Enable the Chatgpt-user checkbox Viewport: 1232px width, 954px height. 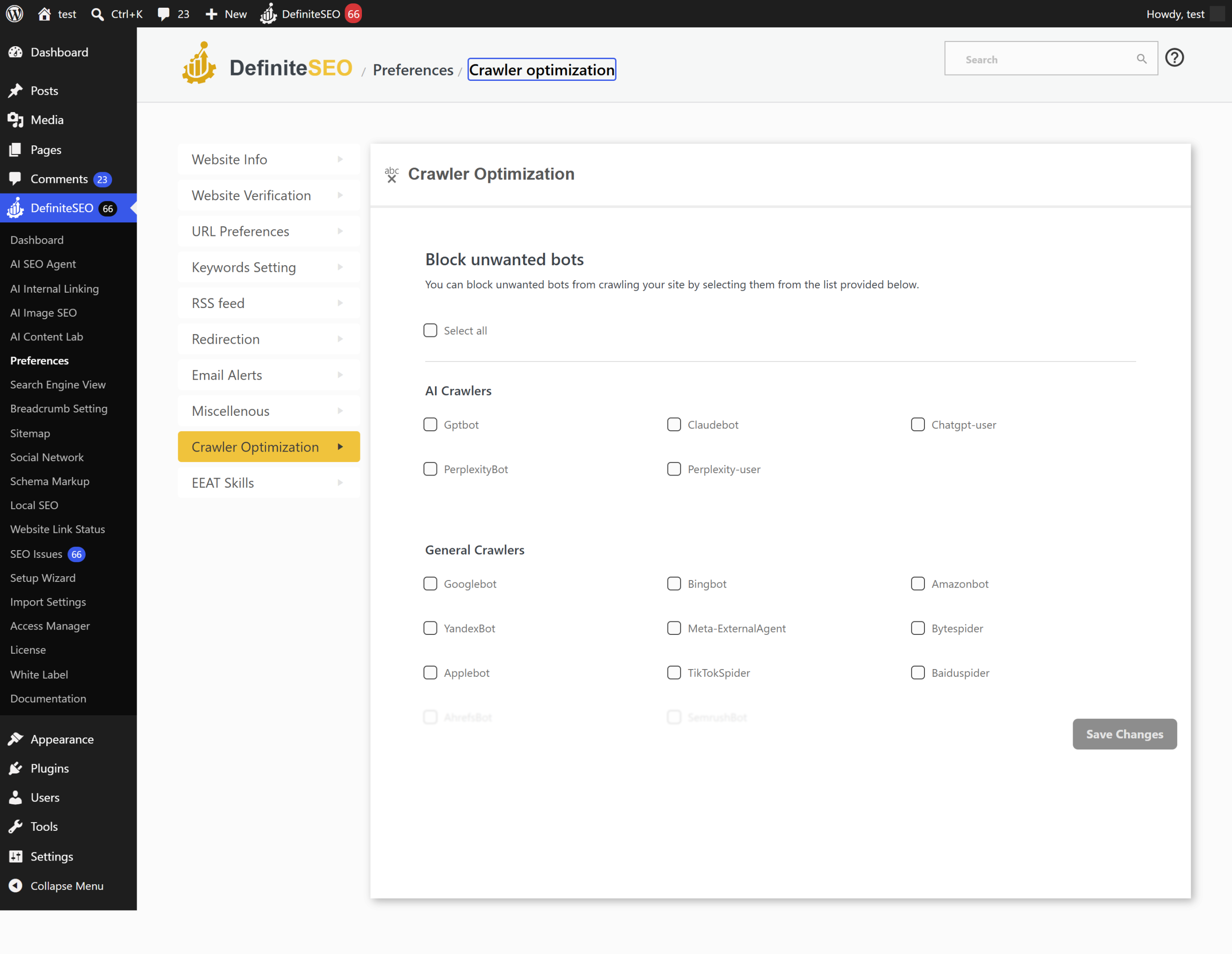[x=918, y=424]
